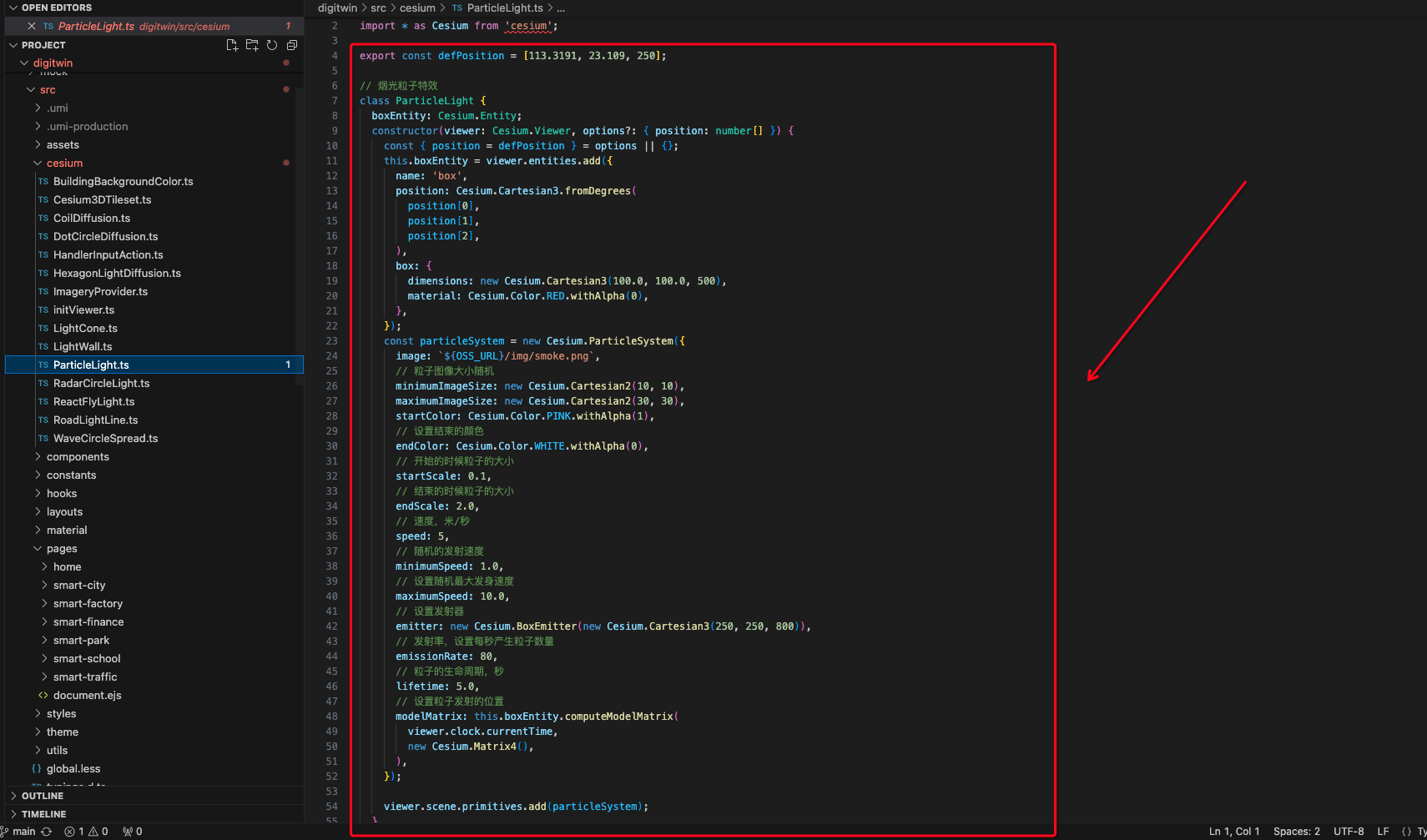Click Ln 1, Col 1 in the status bar
The width and height of the screenshot is (1427, 840).
click(1234, 832)
